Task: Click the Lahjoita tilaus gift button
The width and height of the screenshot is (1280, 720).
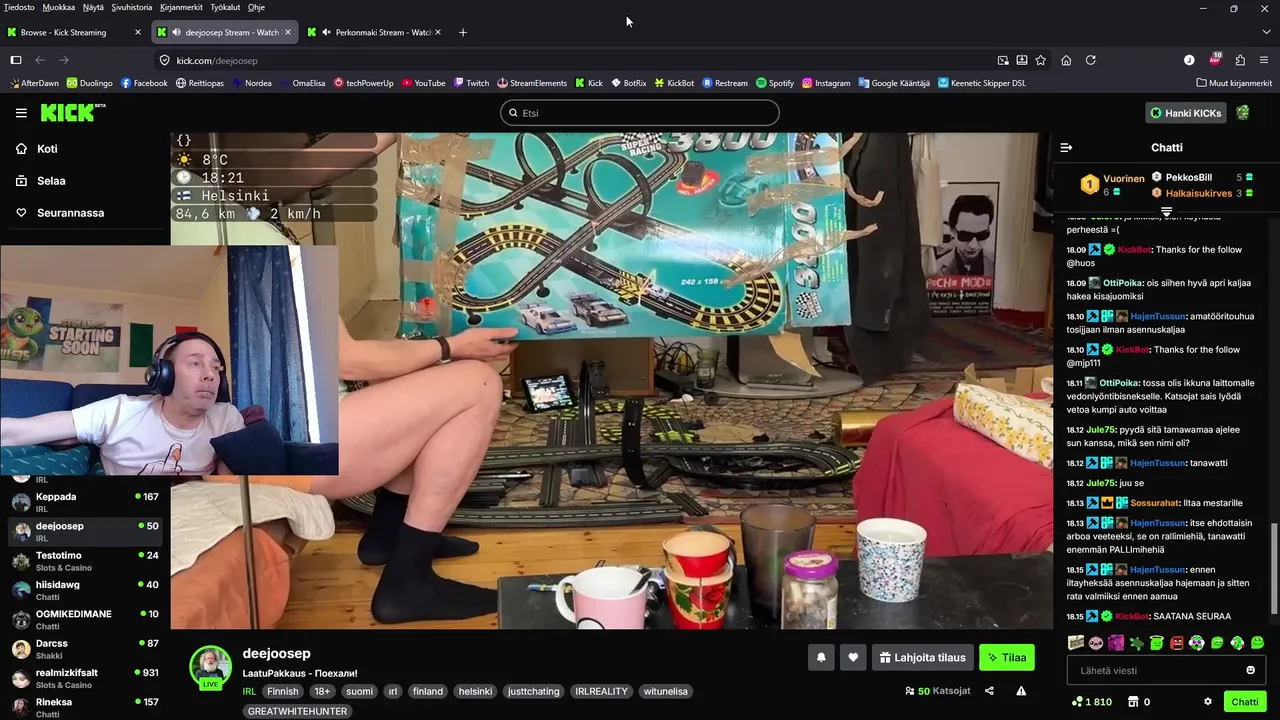Action: coord(923,657)
